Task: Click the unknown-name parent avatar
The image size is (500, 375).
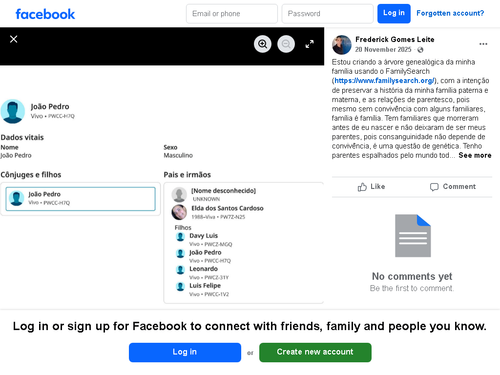Action: [179, 195]
